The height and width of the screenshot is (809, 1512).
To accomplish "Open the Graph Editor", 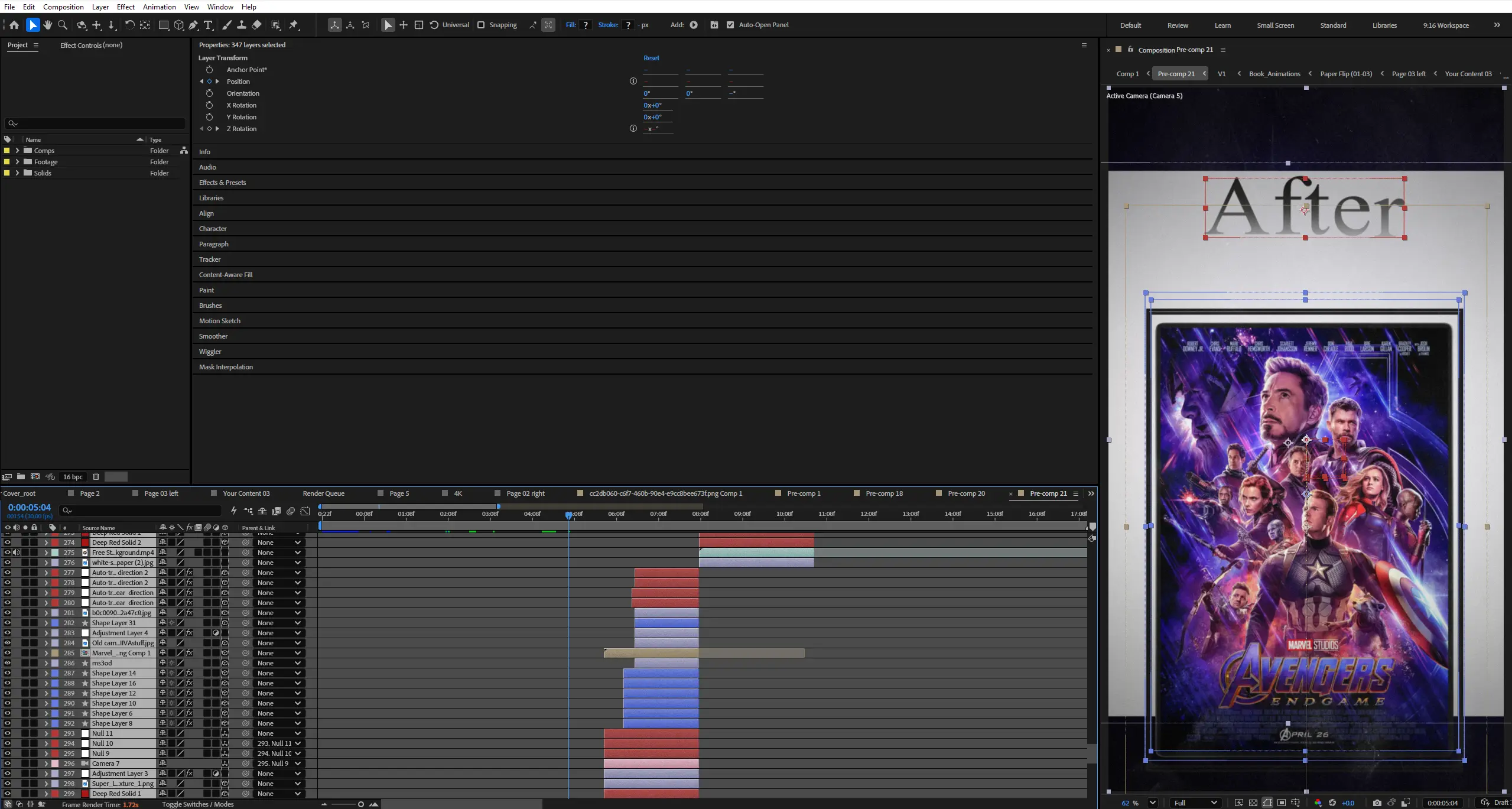I will coord(305,511).
